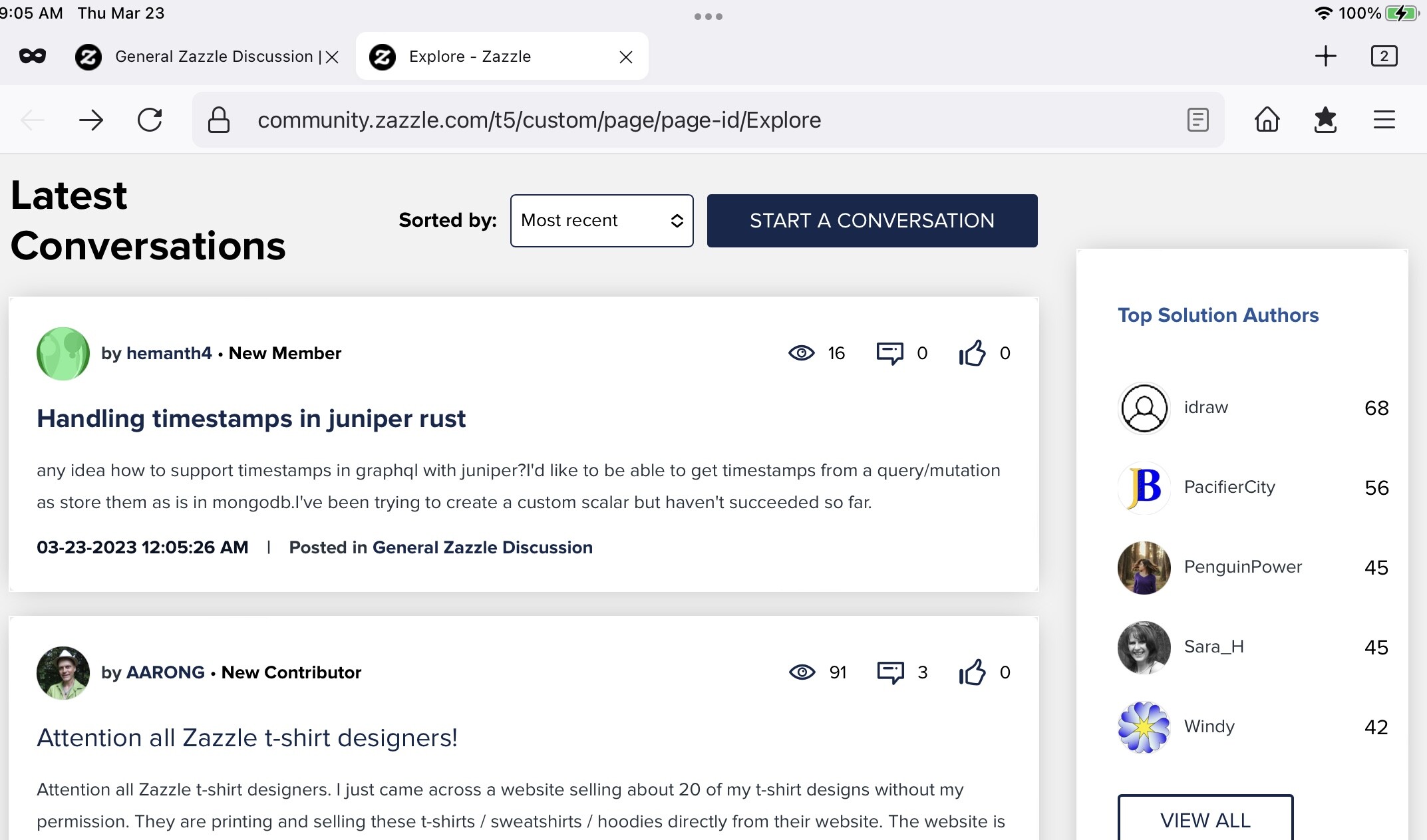The width and height of the screenshot is (1427, 840).
Task: Open hemanth4's green avatar
Action: [x=63, y=354]
